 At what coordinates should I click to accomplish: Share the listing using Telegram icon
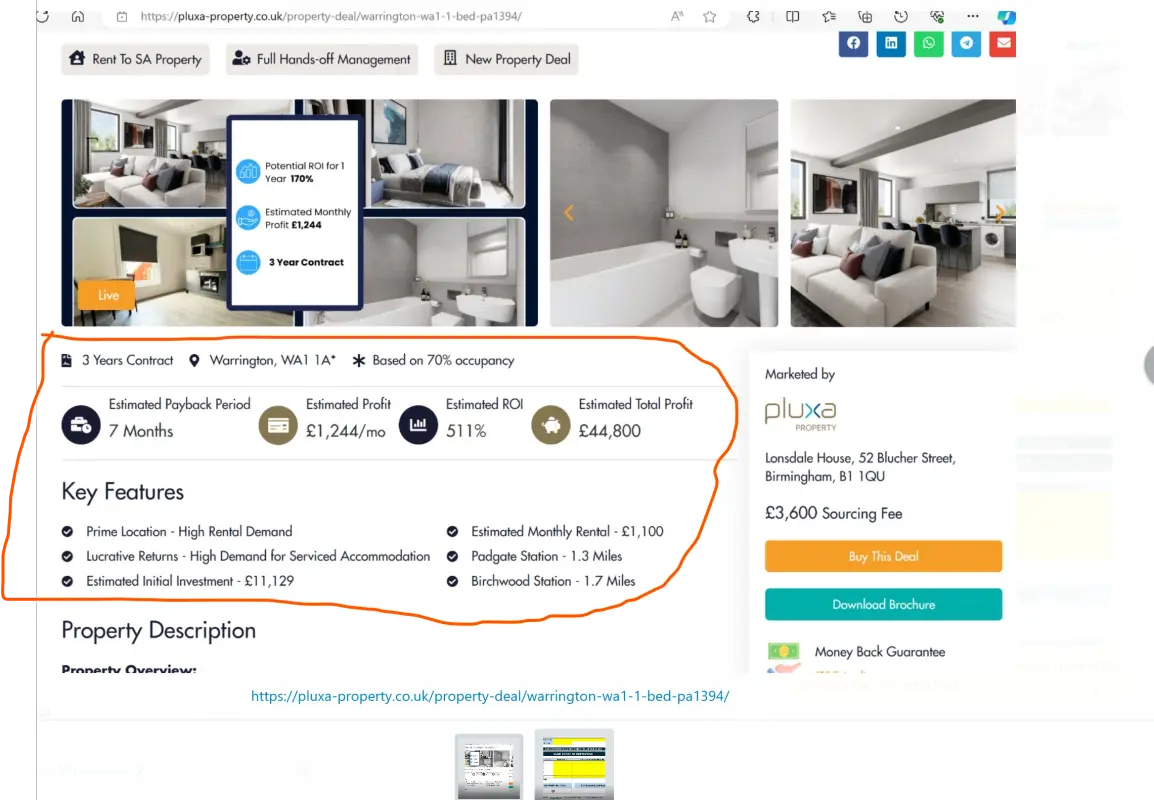coord(966,43)
